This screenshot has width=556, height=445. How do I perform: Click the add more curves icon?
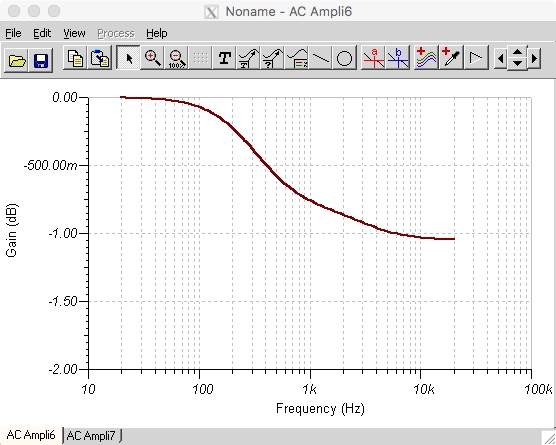pos(427,57)
